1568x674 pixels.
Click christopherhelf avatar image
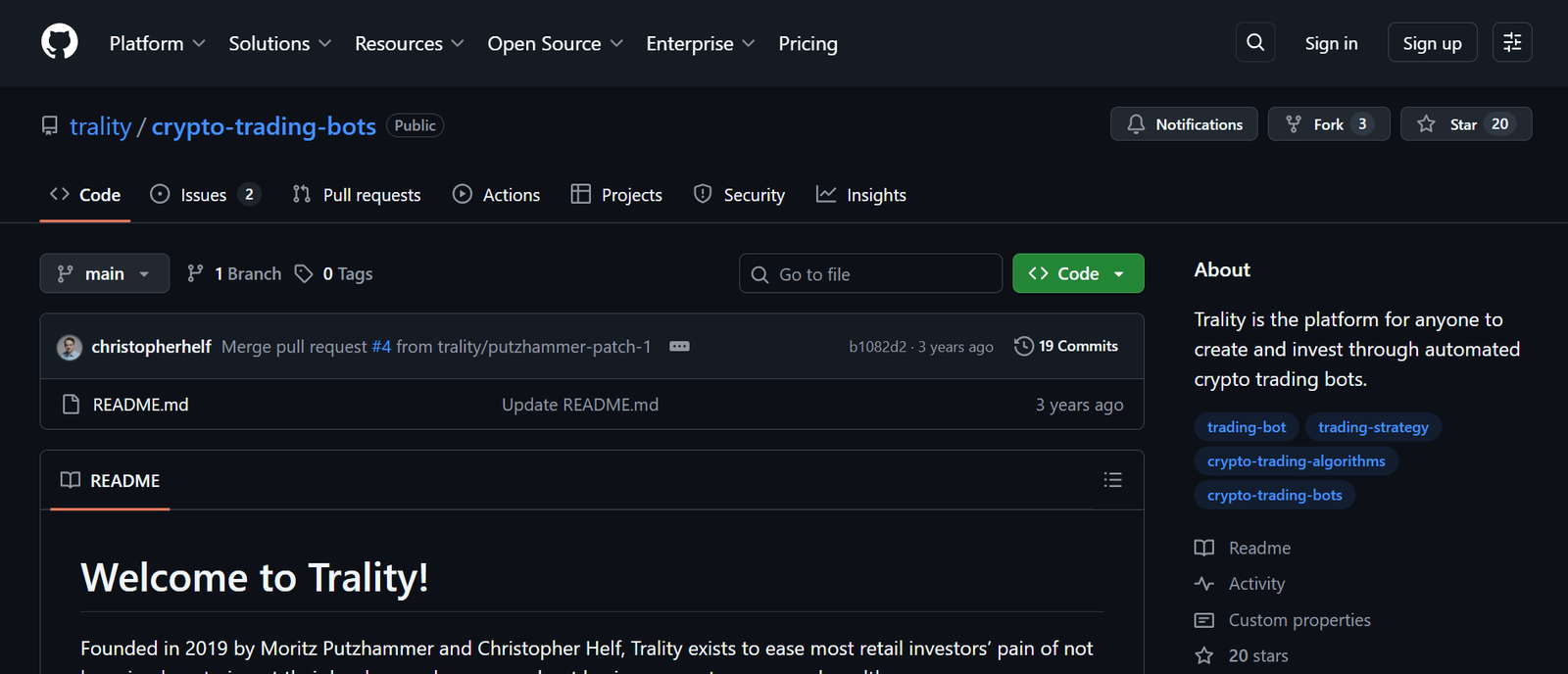coord(70,347)
